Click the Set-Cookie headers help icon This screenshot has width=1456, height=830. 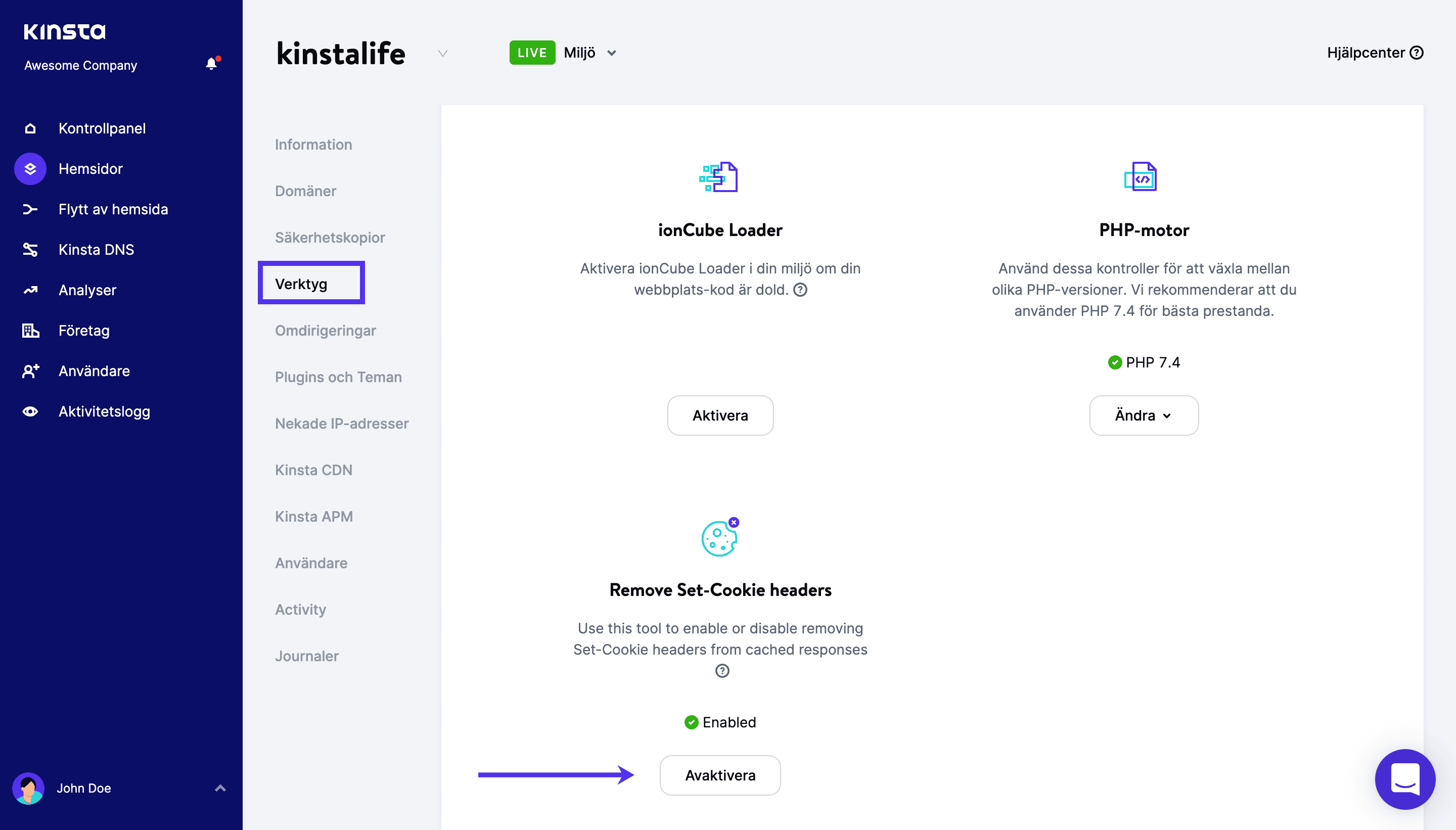(722, 671)
